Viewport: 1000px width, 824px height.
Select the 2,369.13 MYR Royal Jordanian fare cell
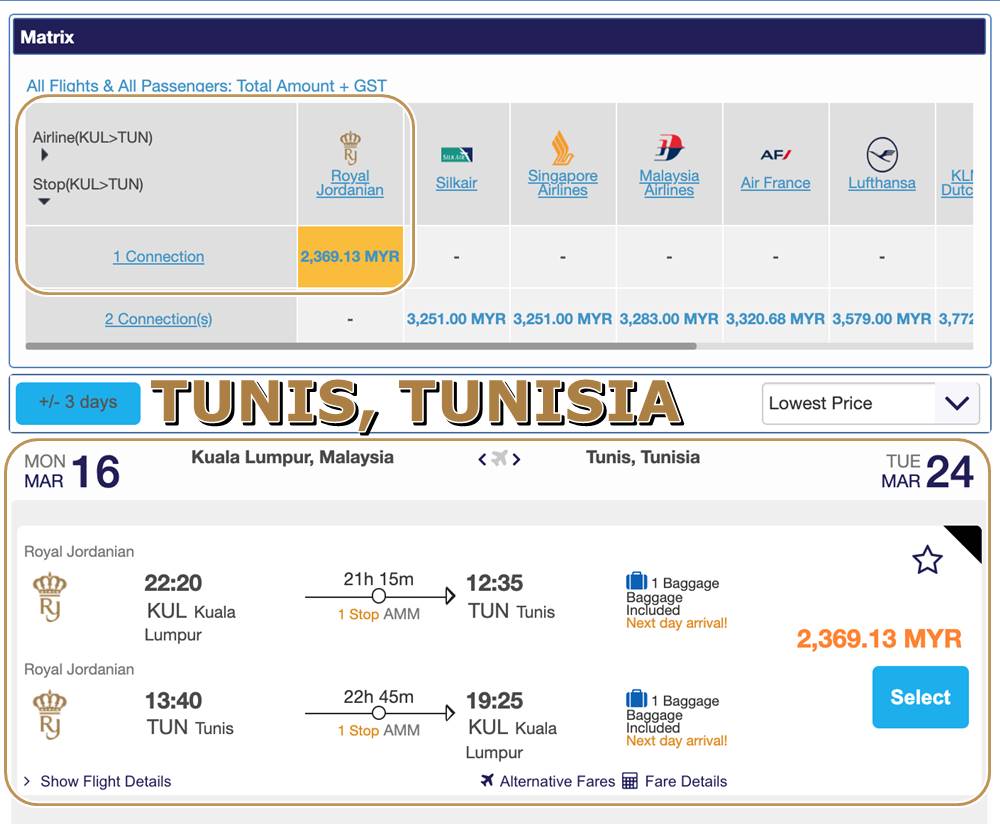pyautogui.click(x=350, y=256)
